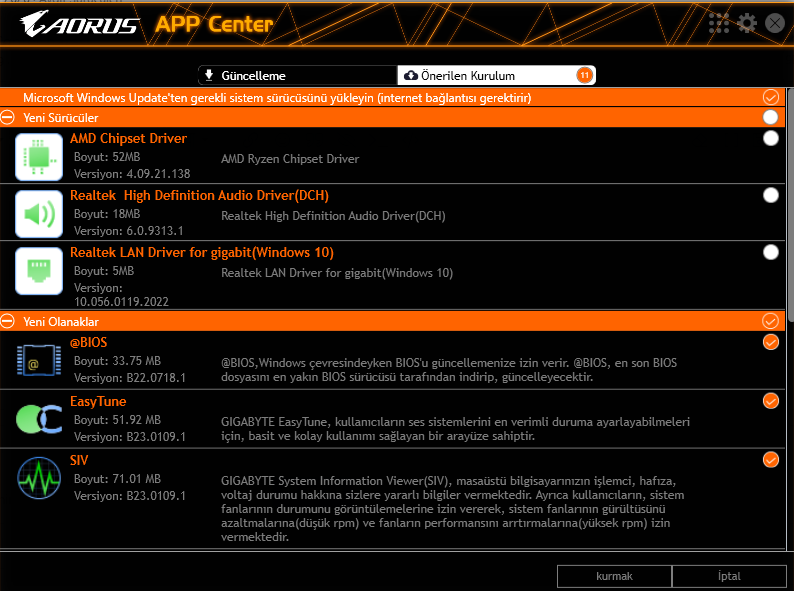Click the AMD Chipset Driver title
Screen dimensions: 794x591
128,138
